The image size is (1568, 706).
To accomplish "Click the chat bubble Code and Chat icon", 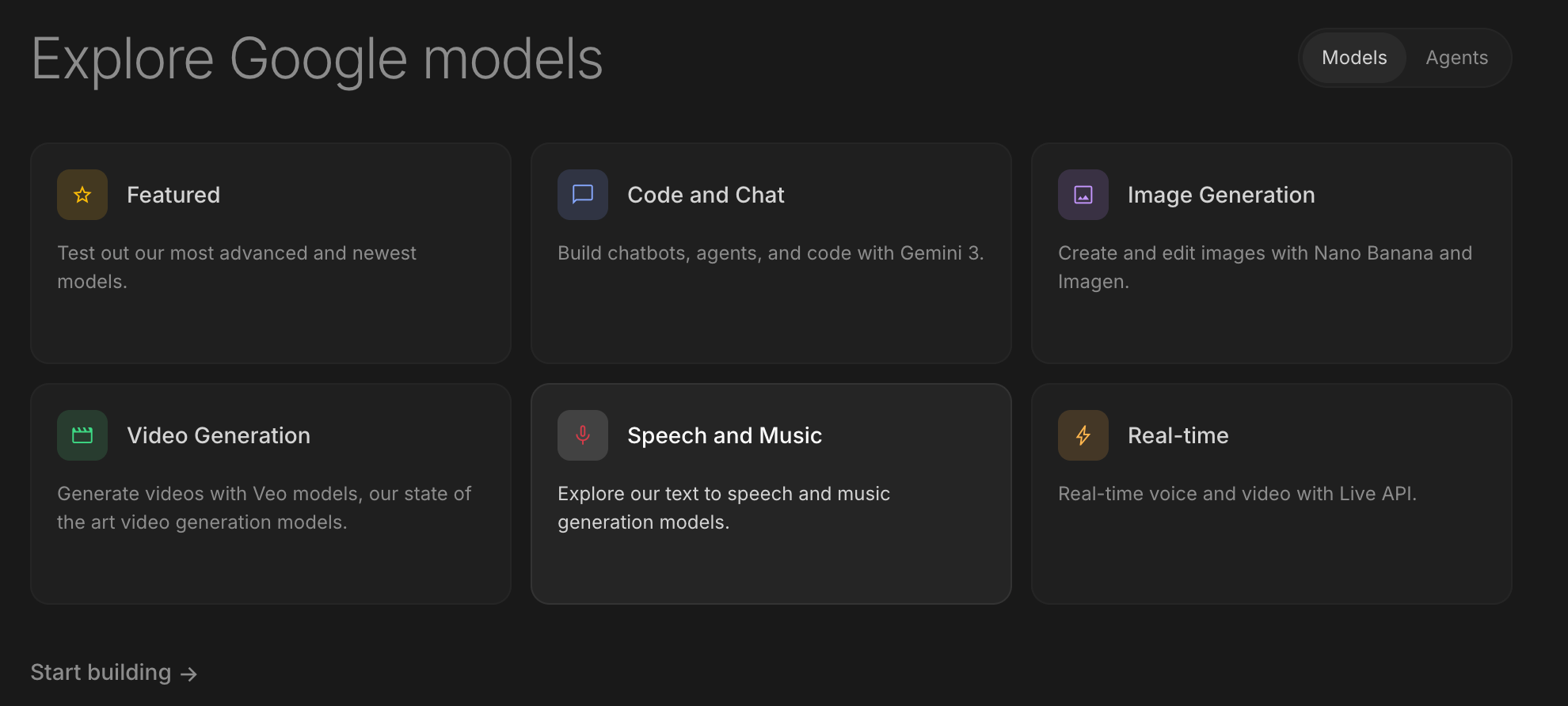I will [583, 195].
